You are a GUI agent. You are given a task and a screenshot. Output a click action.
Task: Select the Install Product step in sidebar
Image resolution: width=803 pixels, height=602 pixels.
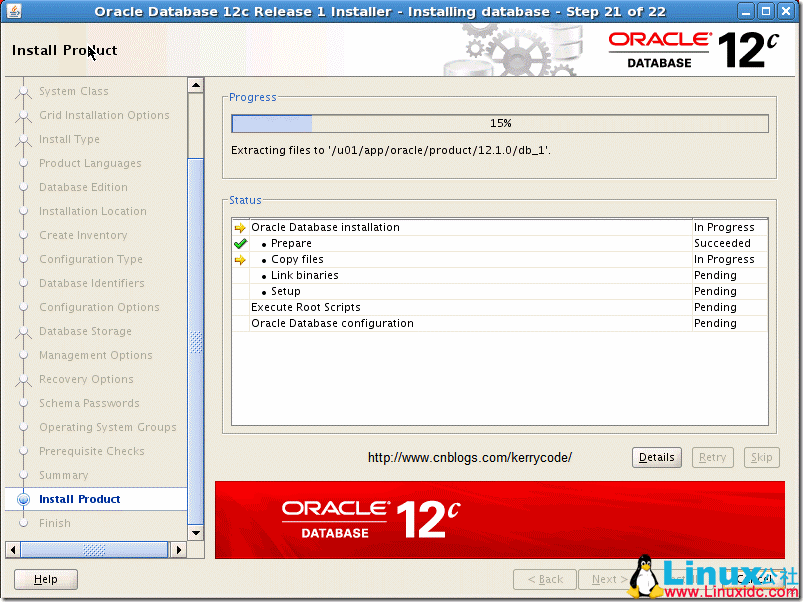78,499
